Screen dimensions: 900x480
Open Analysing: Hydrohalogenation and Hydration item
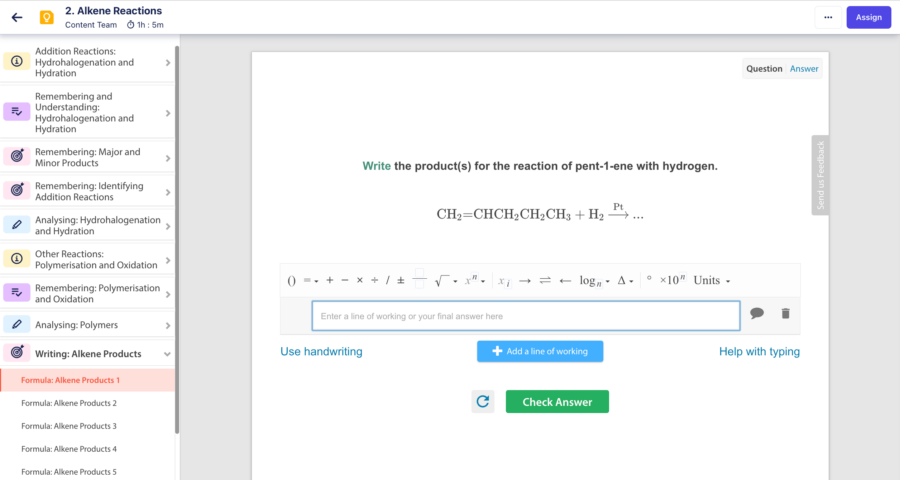(x=87, y=225)
